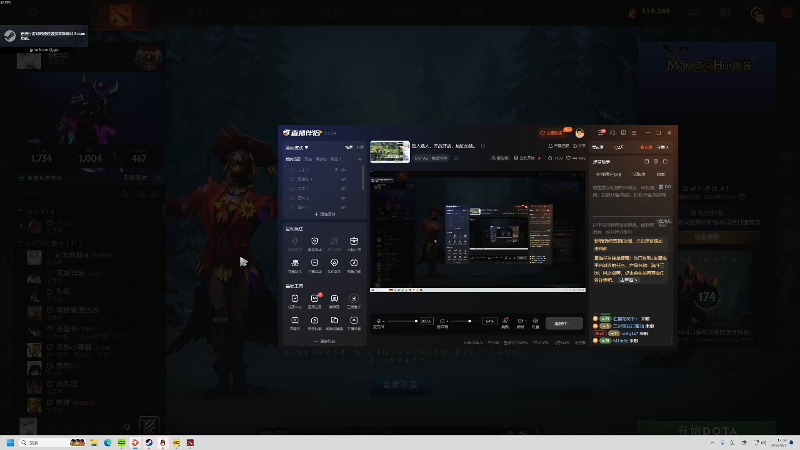Click the 200% microphone volume field

427,321
